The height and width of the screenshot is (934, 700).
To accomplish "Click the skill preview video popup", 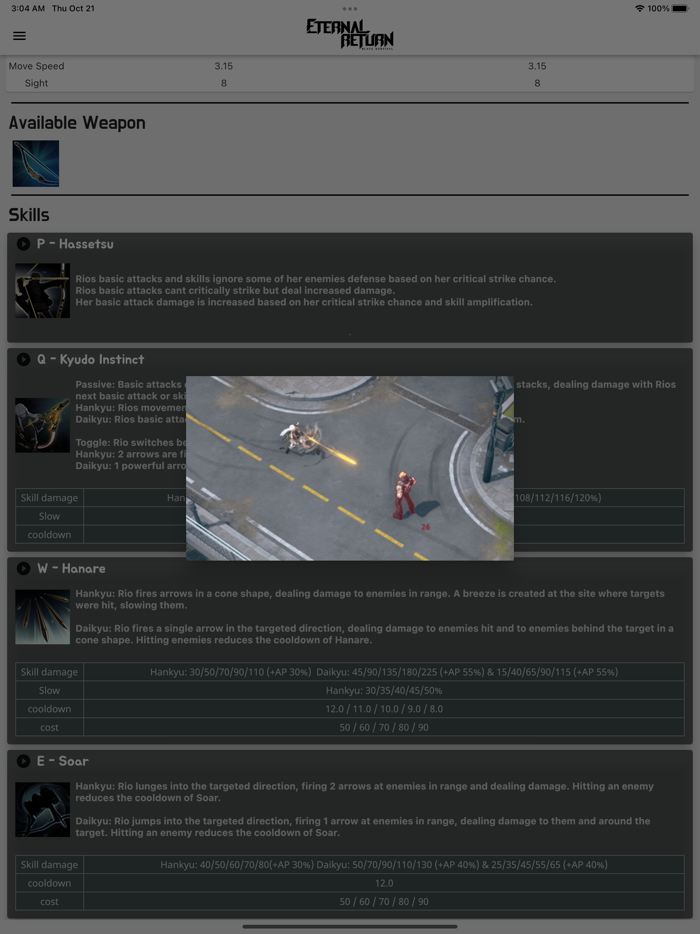I will [350, 468].
